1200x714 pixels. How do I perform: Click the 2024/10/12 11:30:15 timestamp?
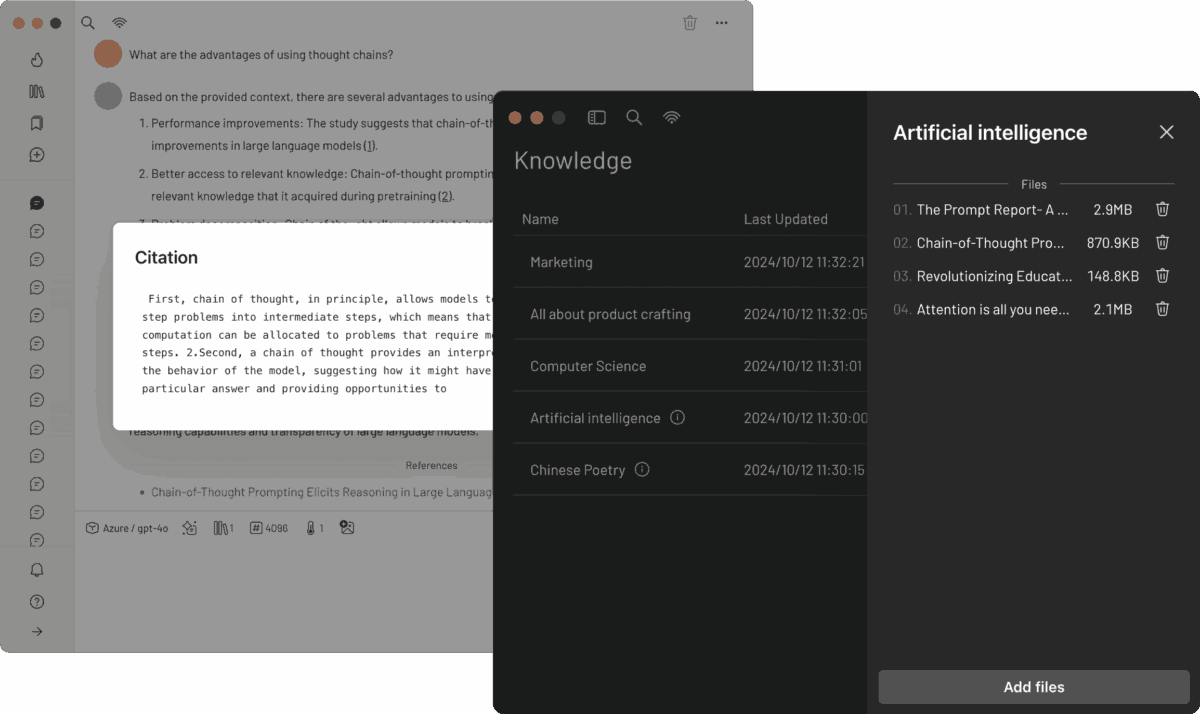pos(805,470)
